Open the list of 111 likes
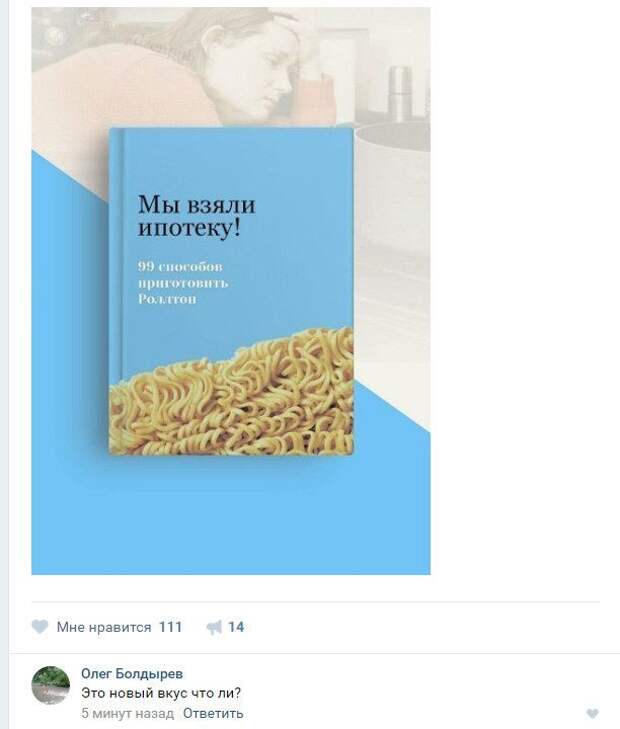Screen dimensions: 620x729 (170, 627)
